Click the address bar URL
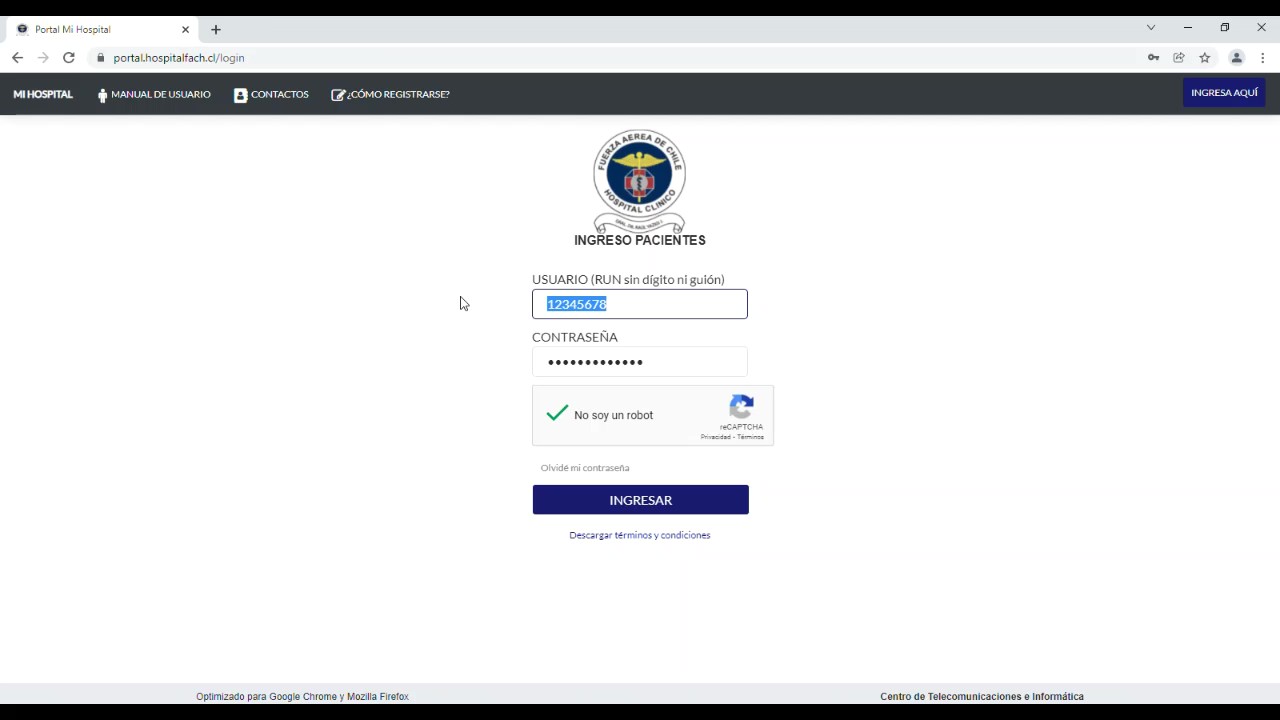 tap(179, 58)
